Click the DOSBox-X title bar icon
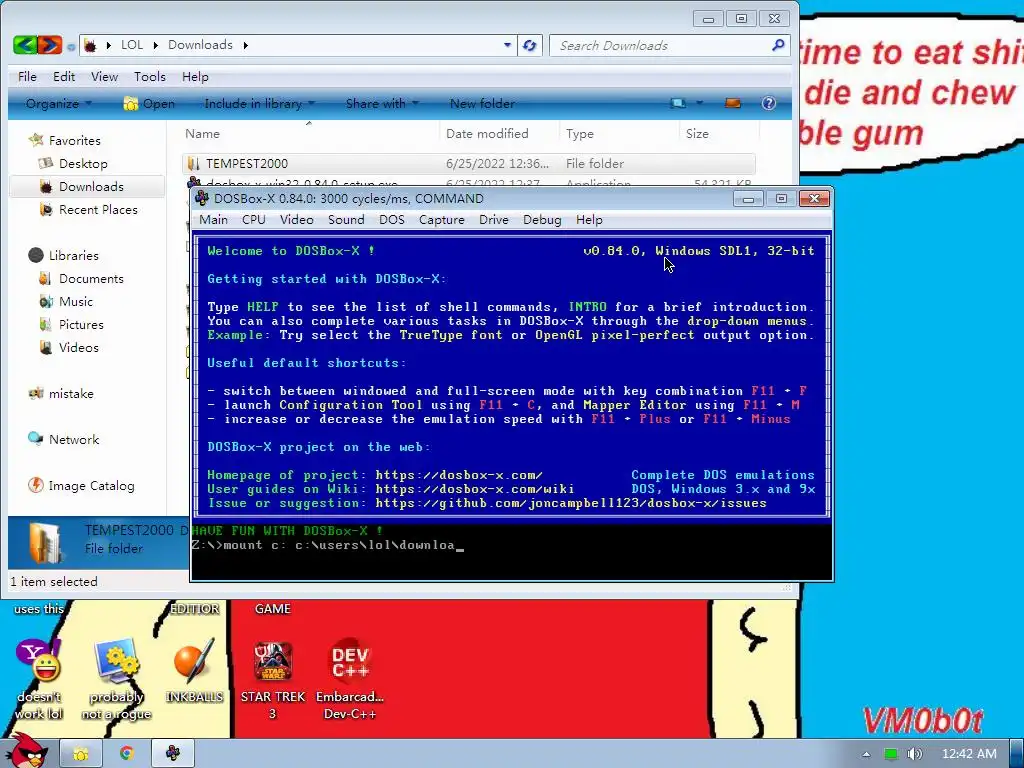 click(x=202, y=199)
